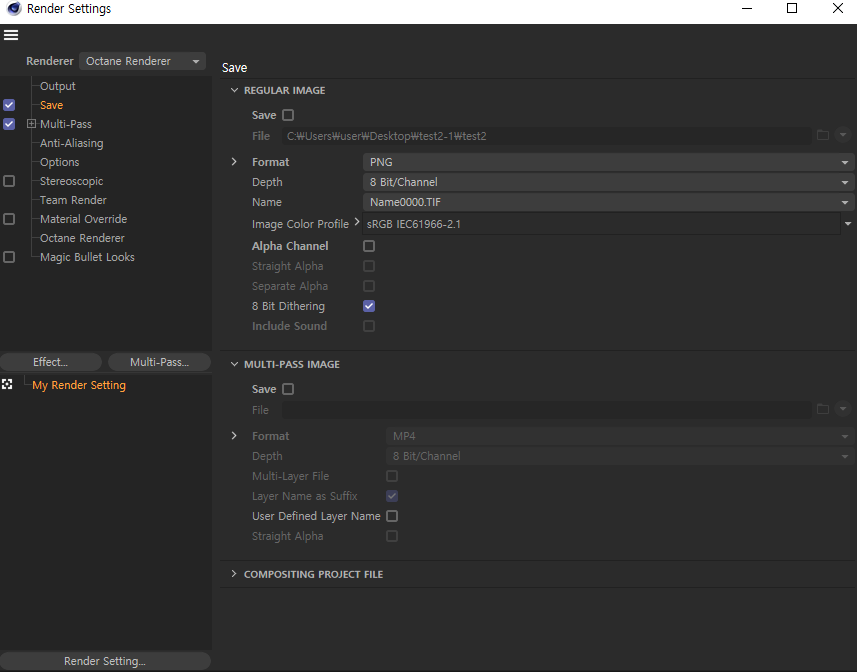Image resolution: width=857 pixels, height=672 pixels.
Task: Click the Effect... button
Action: point(51,362)
